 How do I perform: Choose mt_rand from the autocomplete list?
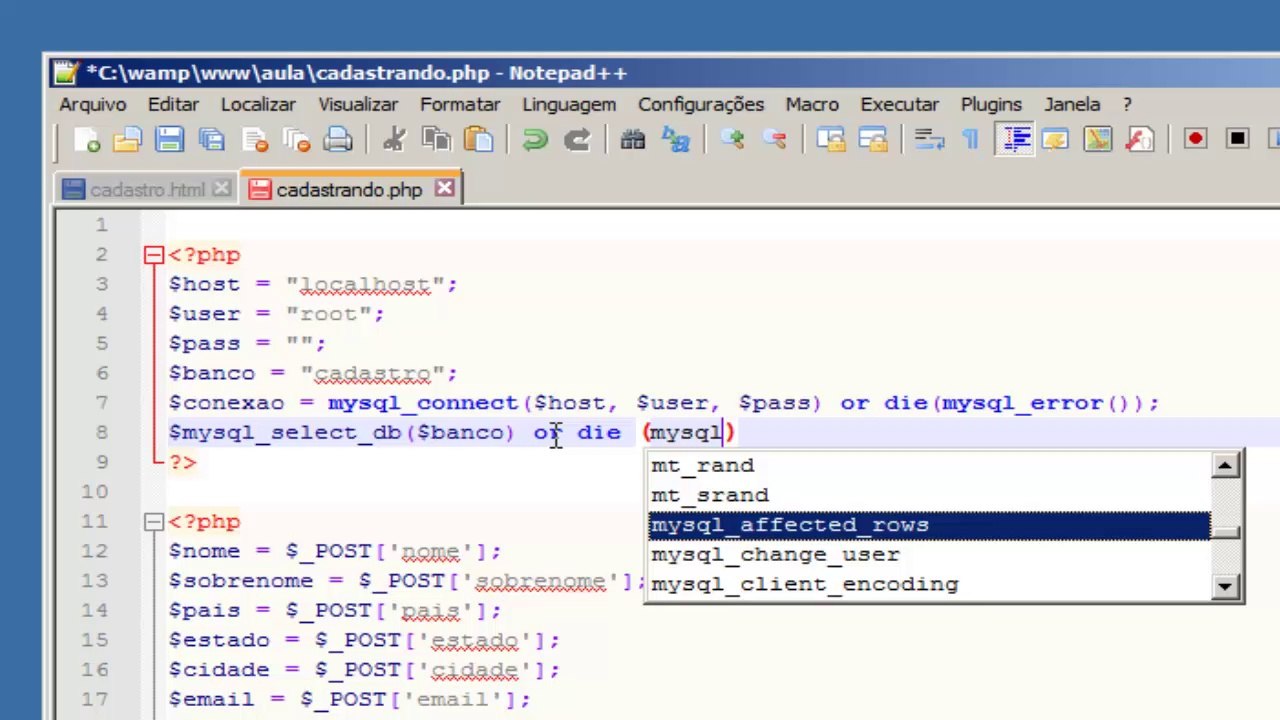(x=929, y=465)
